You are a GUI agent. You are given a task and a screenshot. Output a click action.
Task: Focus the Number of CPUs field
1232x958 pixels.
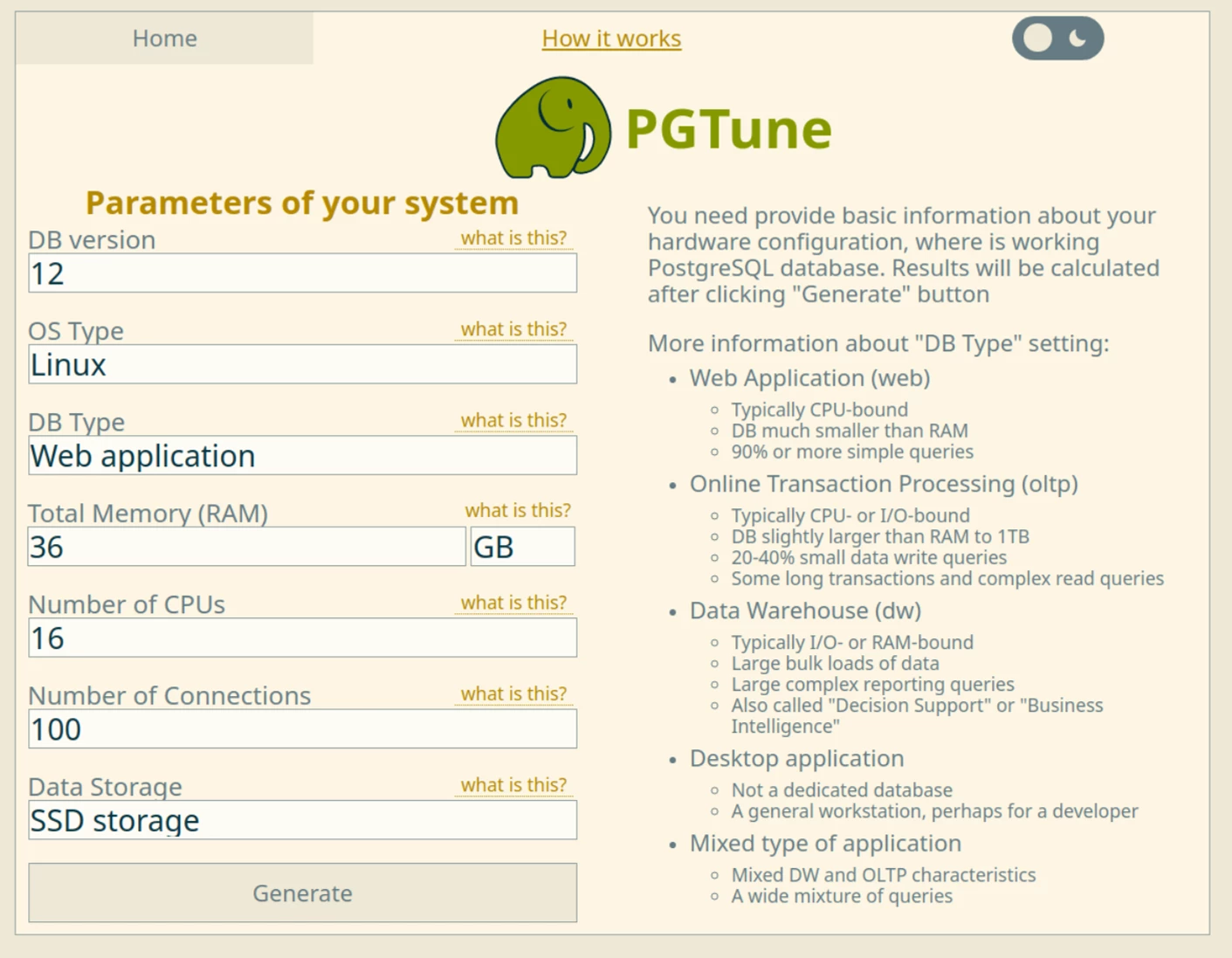coord(302,638)
